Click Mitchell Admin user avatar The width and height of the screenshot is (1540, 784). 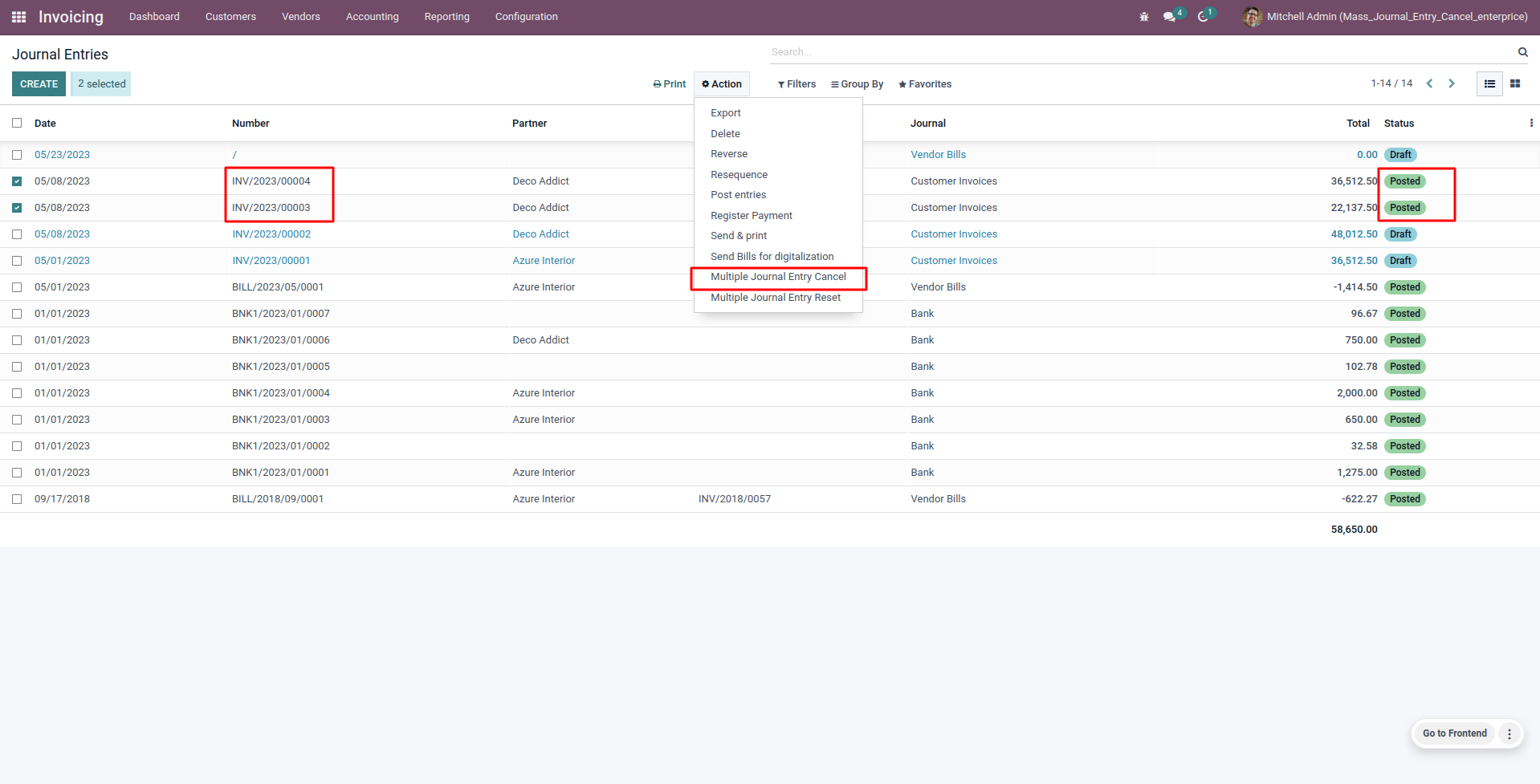tap(1251, 17)
